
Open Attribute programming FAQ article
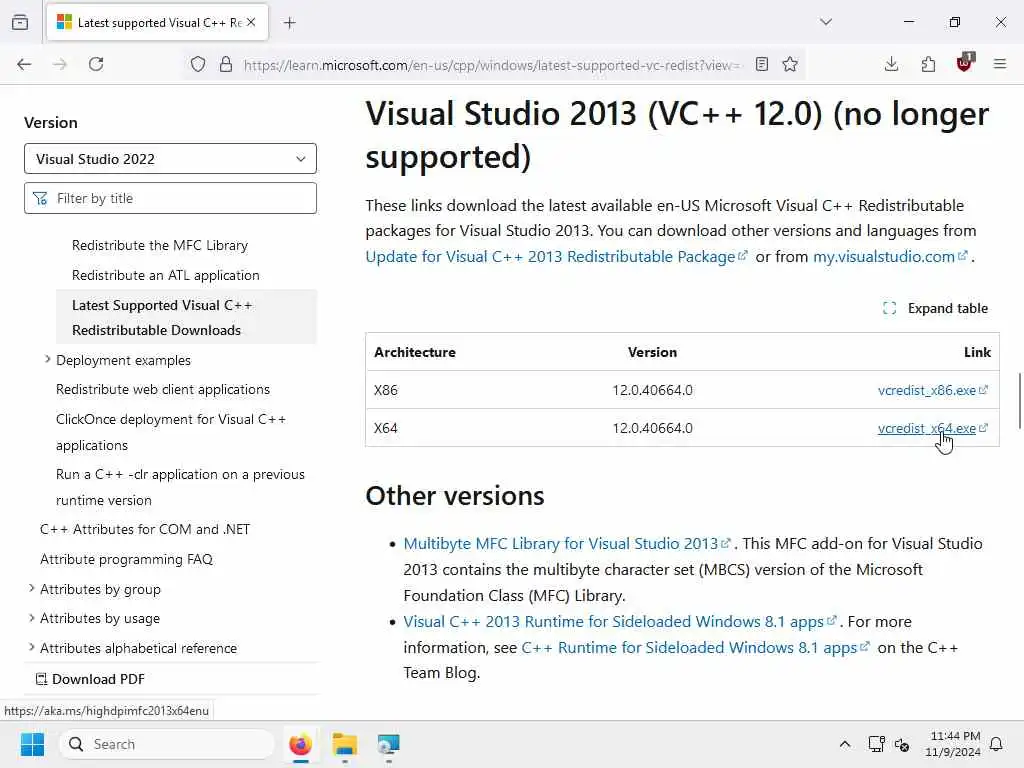point(127,560)
